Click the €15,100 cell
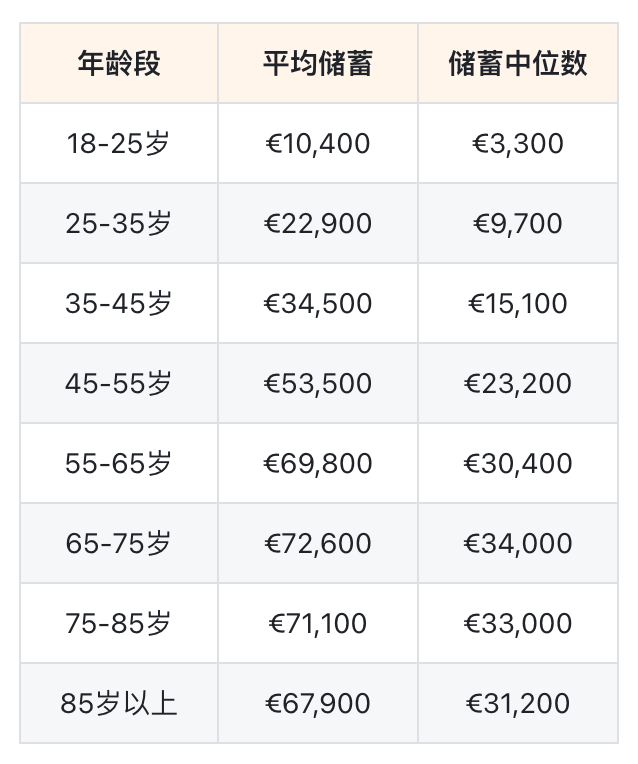This screenshot has width=638, height=764. pos(517,304)
